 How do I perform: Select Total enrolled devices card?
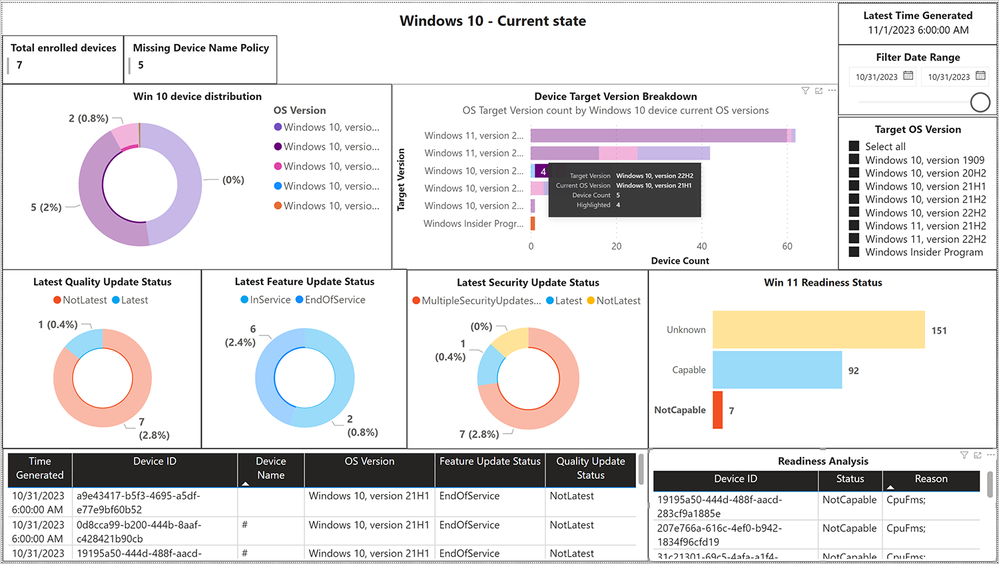pyautogui.click(x=63, y=59)
